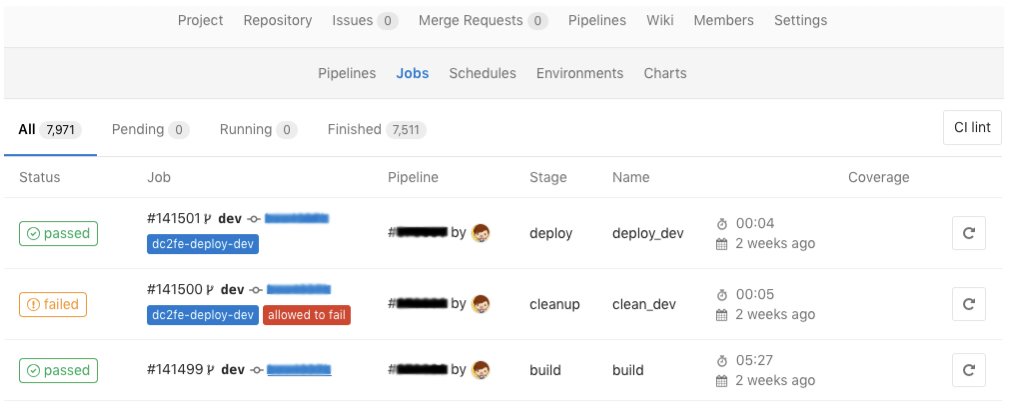
Task: Click passed status badge for build job
Action: pos(58,370)
